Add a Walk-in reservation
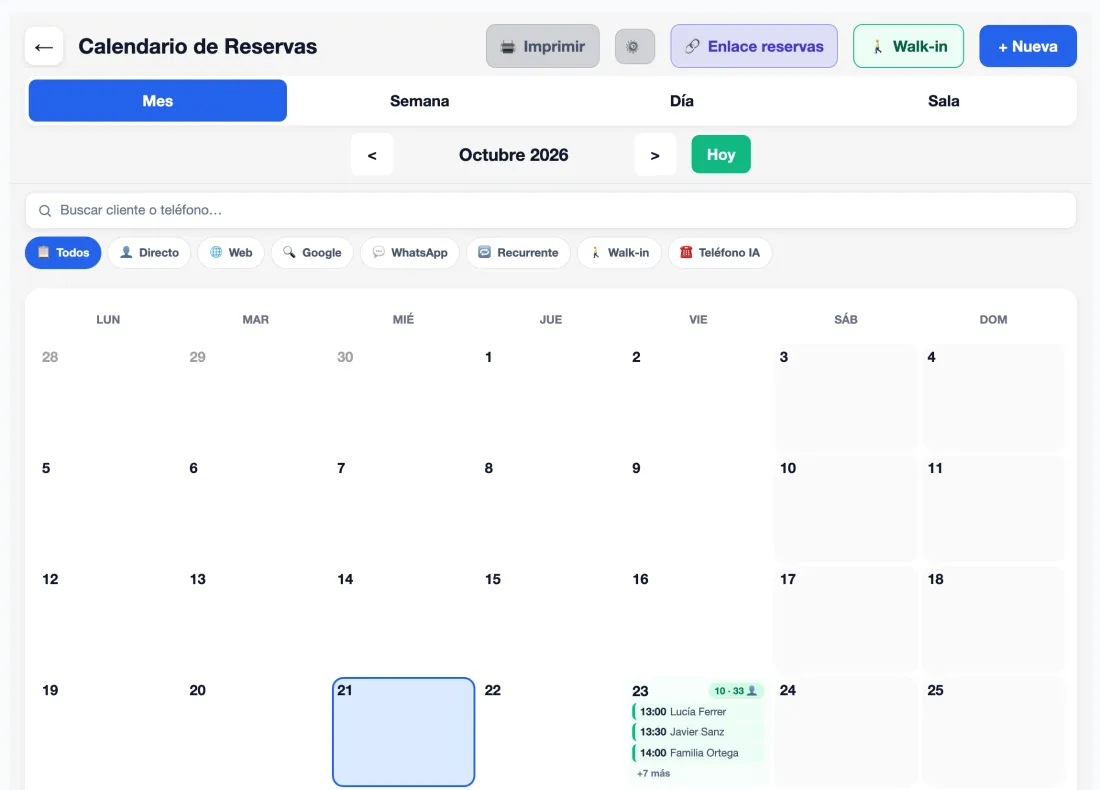 pyautogui.click(x=908, y=46)
